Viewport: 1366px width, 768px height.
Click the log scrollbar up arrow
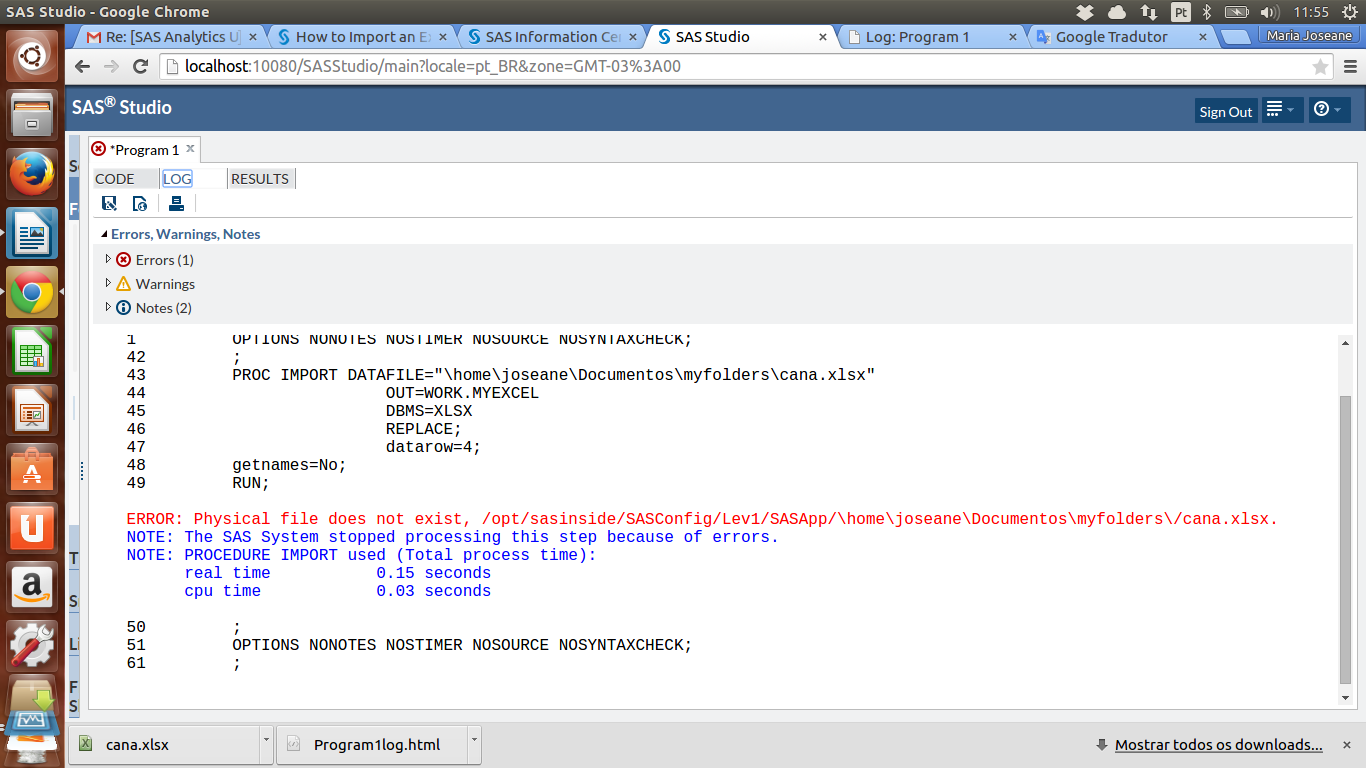pos(1346,344)
